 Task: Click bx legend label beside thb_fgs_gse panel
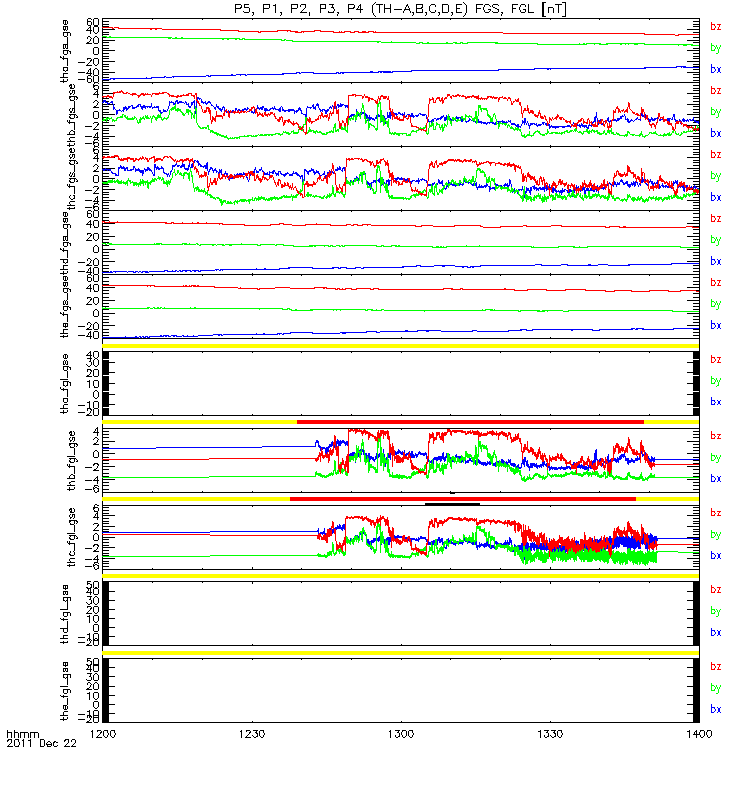(x=715, y=133)
